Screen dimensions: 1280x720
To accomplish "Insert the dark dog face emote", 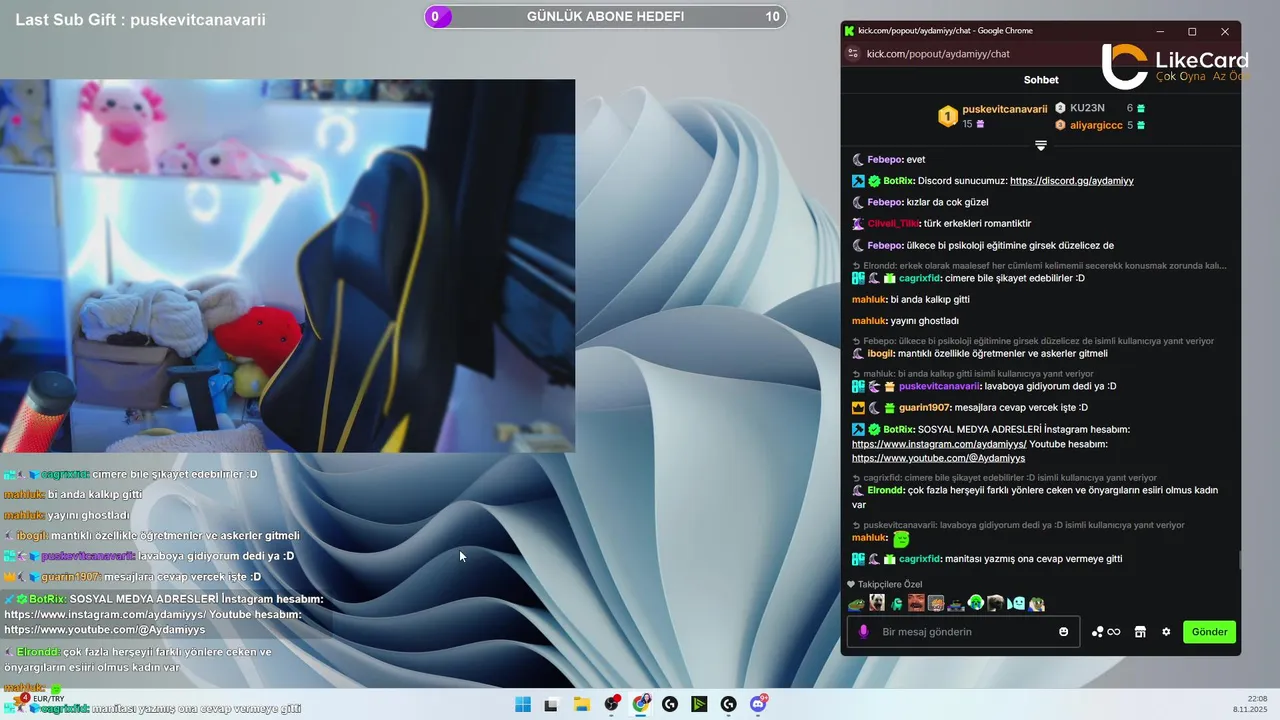I will point(995,603).
